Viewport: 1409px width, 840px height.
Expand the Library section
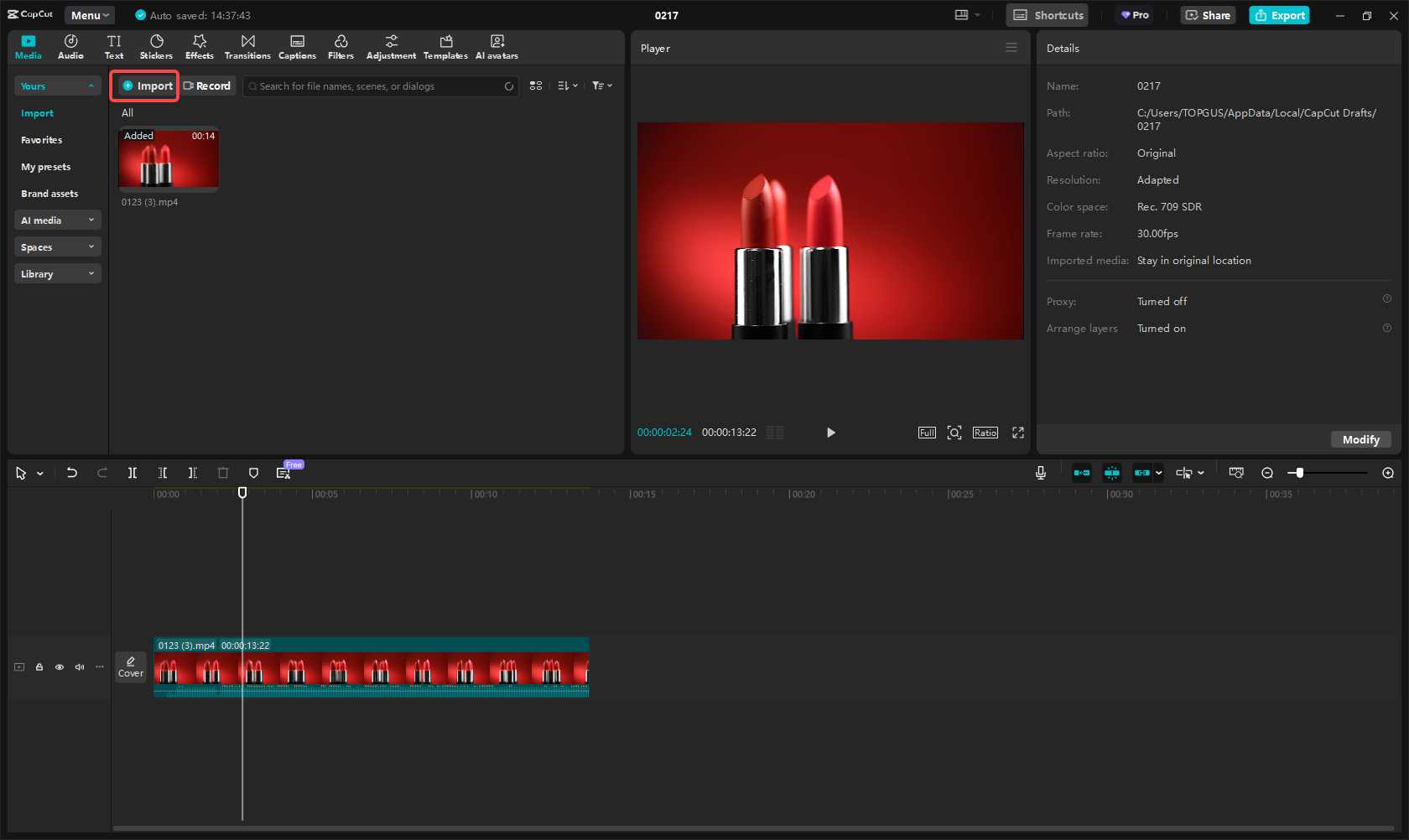(57, 274)
